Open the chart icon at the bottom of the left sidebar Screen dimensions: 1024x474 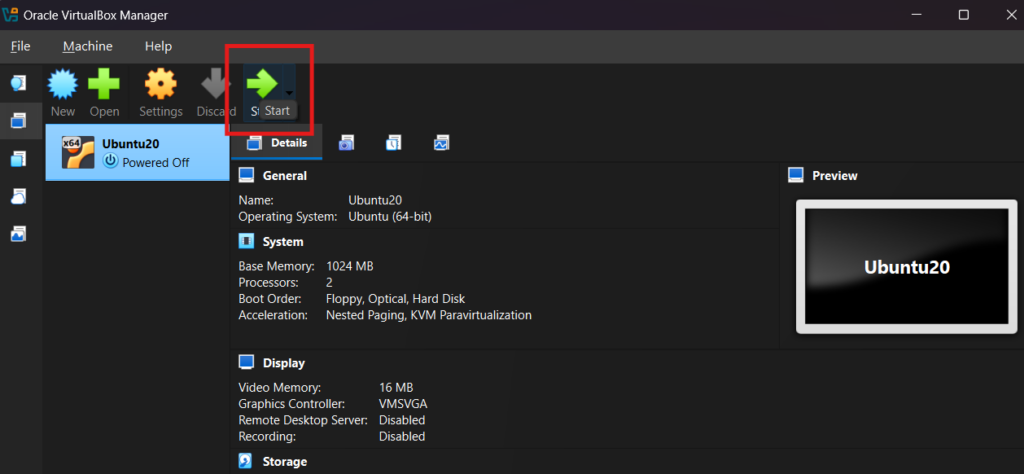click(19, 233)
